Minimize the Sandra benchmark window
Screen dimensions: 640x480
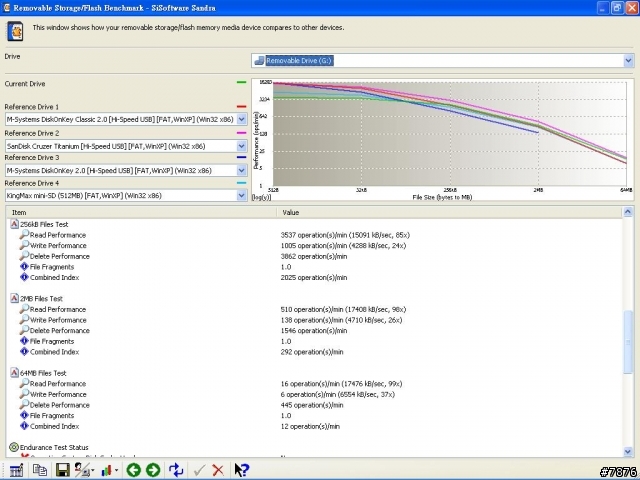point(603,8)
